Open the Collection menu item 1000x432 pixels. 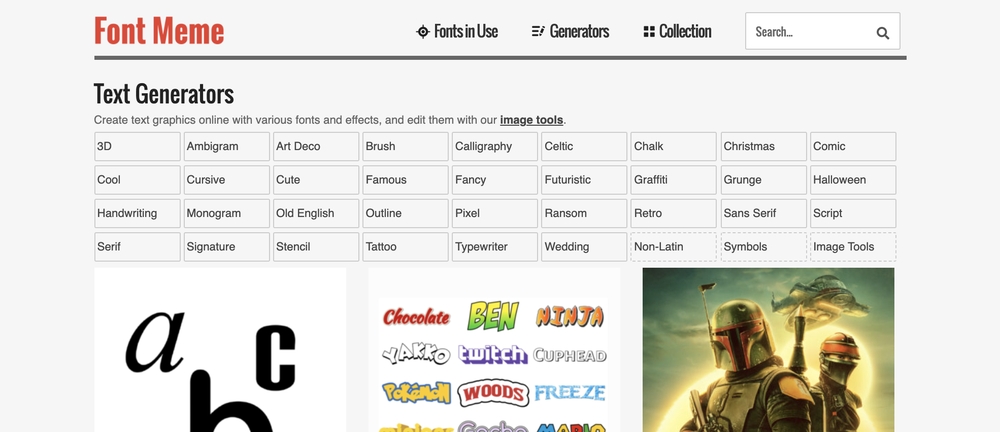coord(677,31)
